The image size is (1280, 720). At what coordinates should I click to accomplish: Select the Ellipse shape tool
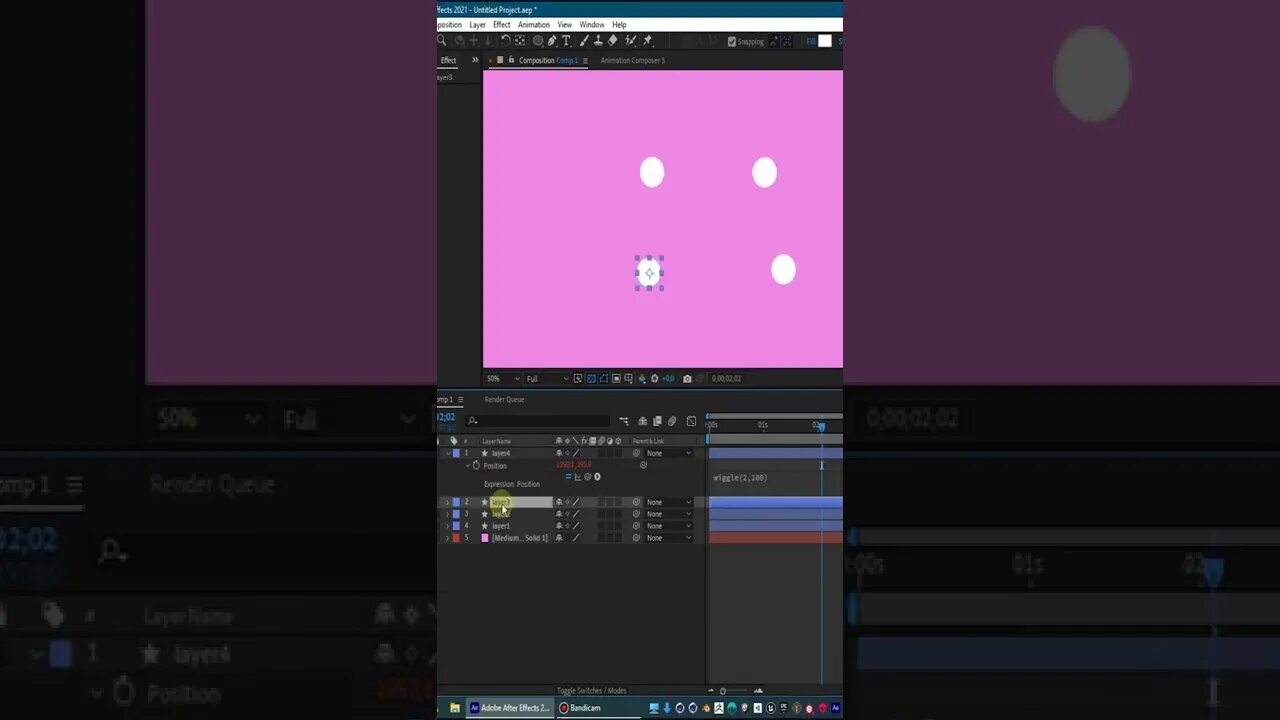click(538, 41)
